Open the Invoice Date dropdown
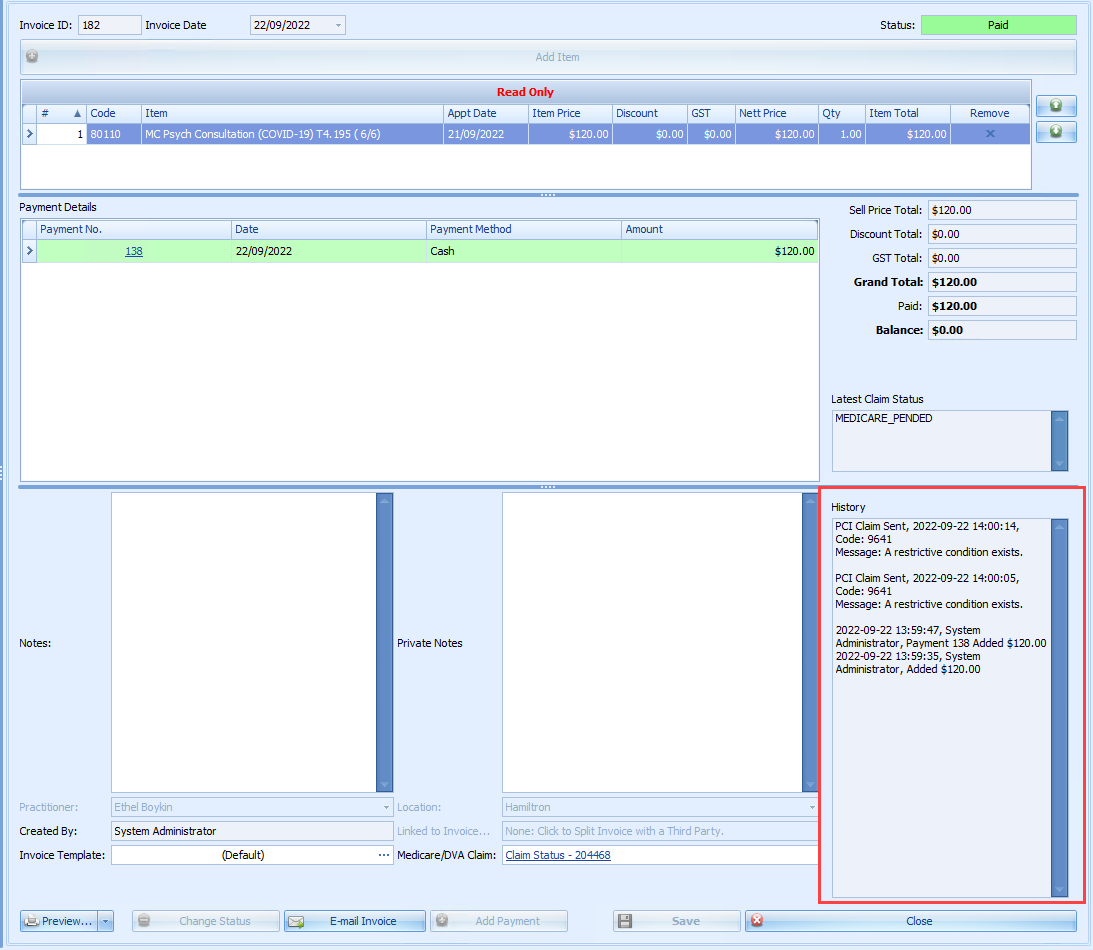Viewport: 1093px width, 950px height. click(x=338, y=25)
